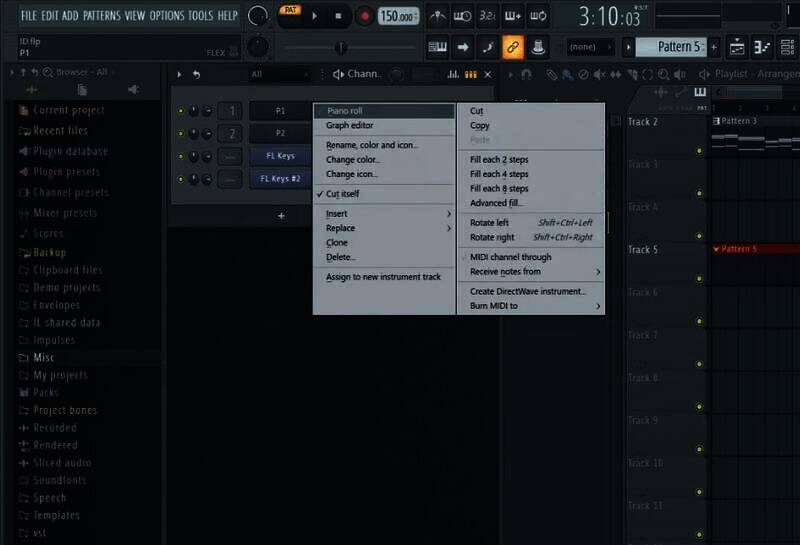Image resolution: width=800 pixels, height=545 pixels.
Task: Open the Pattern 5 selector
Action: (x=671, y=47)
